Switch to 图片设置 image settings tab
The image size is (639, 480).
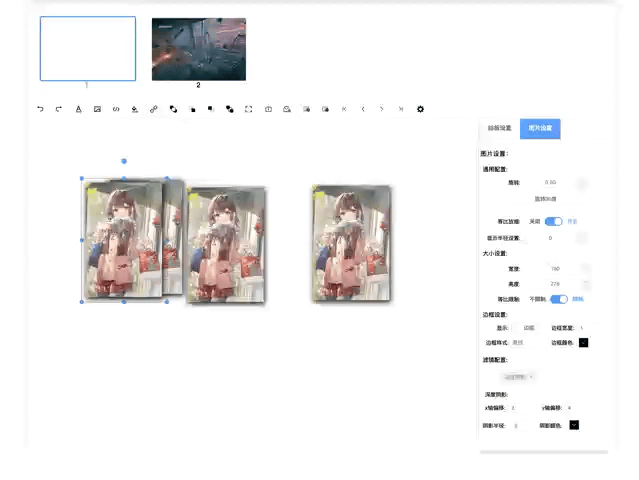point(540,129)
